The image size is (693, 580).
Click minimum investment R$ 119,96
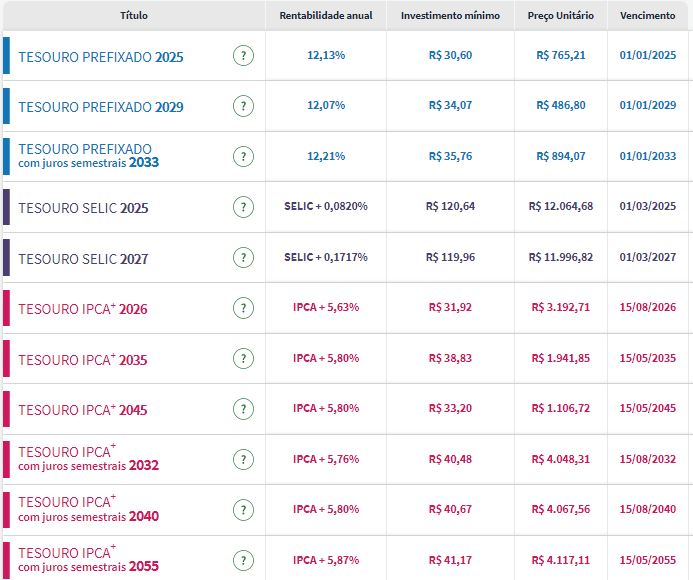pos(450,257)
